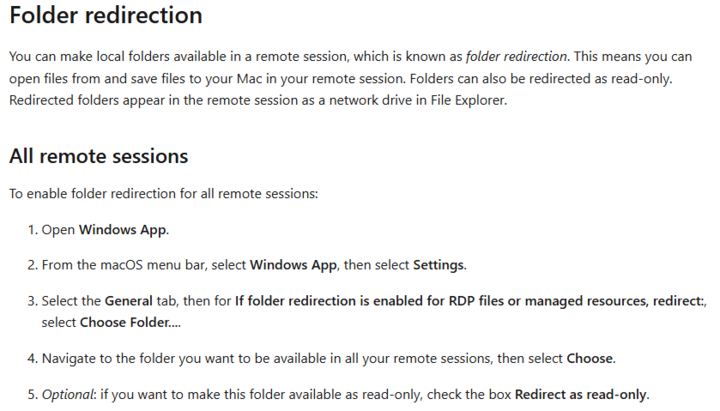Click the 'All remote sessions' subheading
The image size is (720, 411).
(x=99, y=156)
